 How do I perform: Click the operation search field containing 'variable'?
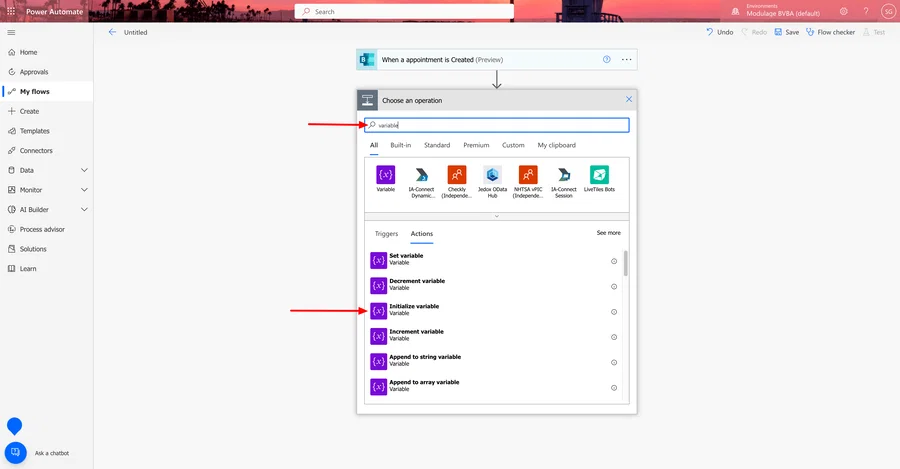496,125
